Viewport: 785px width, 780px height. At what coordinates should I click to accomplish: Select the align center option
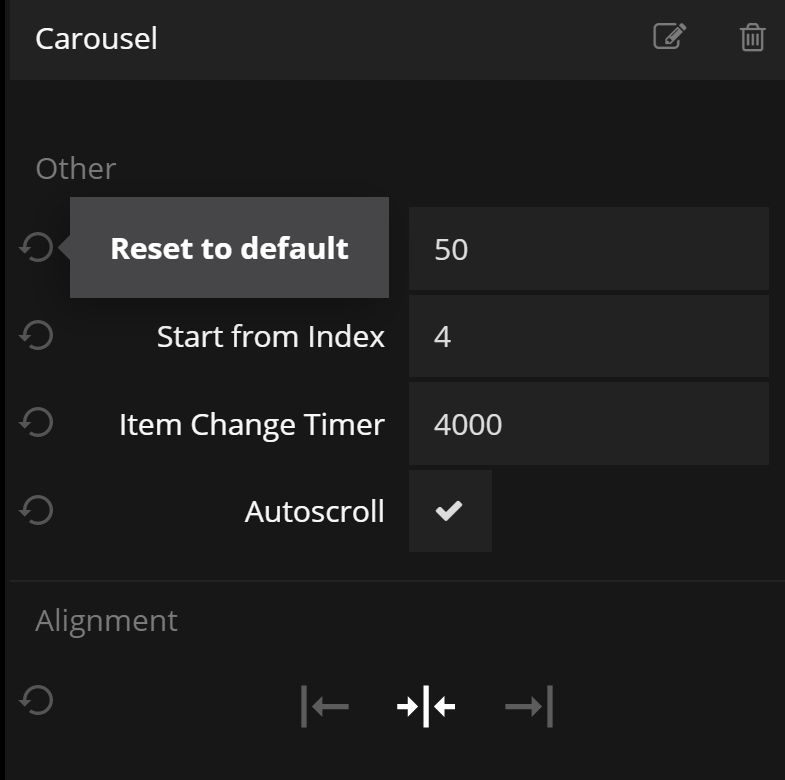click(x=426, y=707)
